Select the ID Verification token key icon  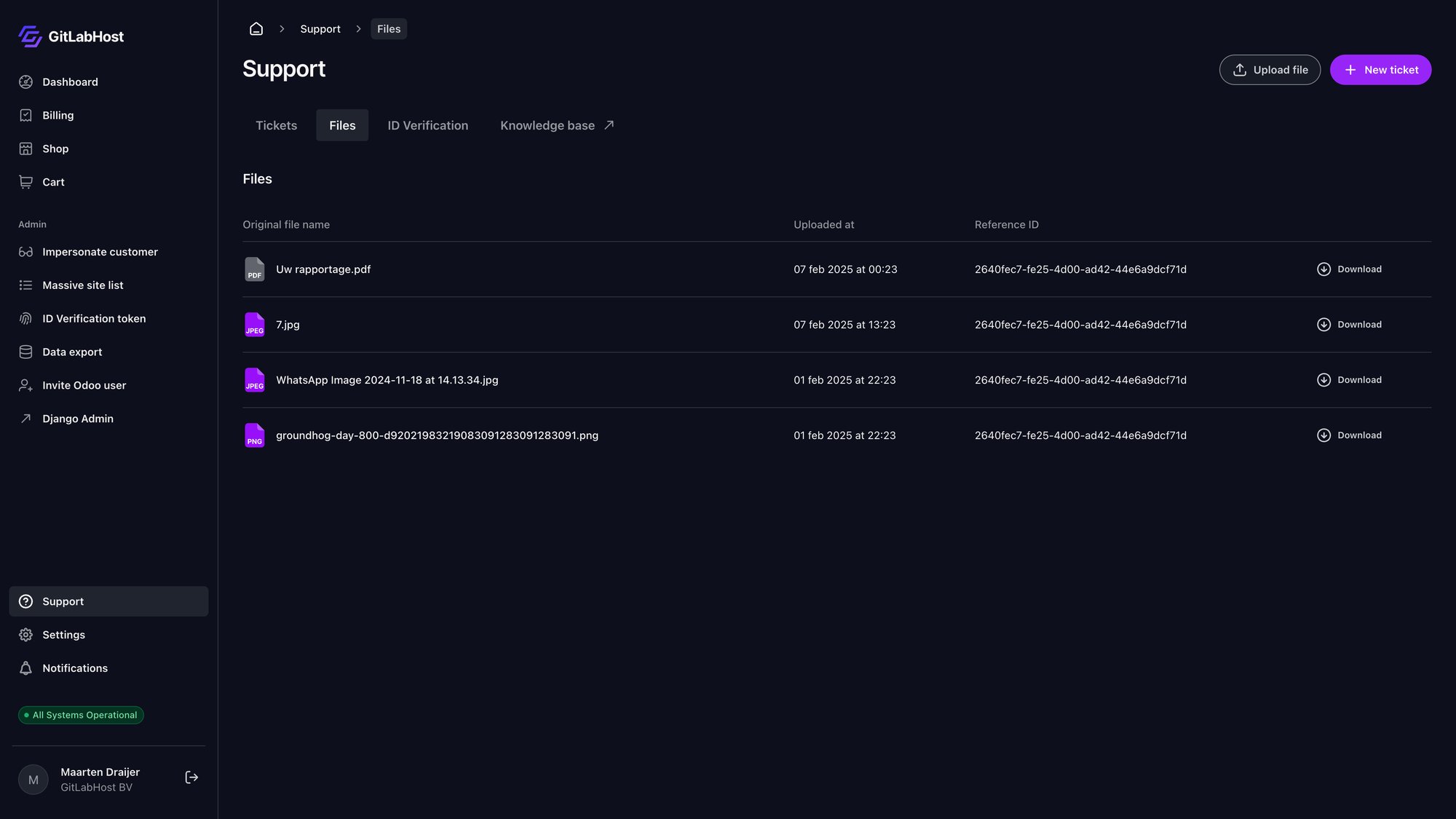click(x=26, y=318)
